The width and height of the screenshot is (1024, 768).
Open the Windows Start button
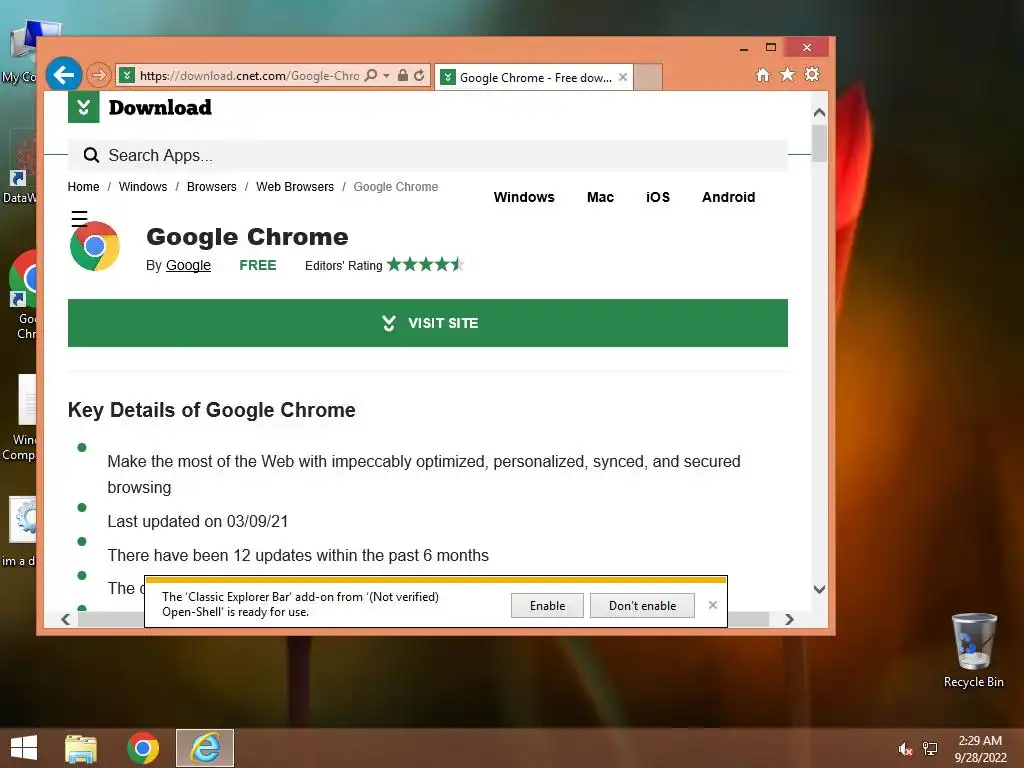click(x=24, y=748)
